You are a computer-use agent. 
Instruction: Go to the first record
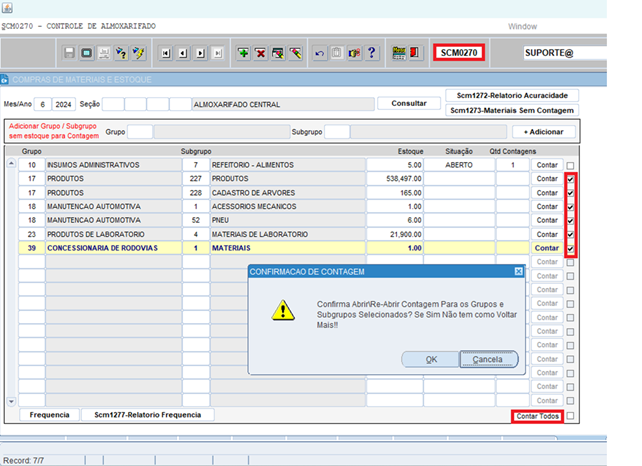165,53
